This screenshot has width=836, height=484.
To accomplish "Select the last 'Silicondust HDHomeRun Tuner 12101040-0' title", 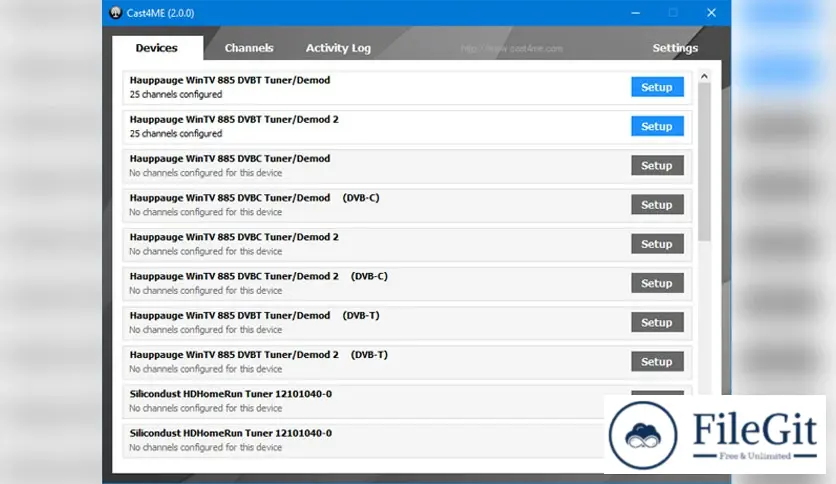I will [230, 433].
